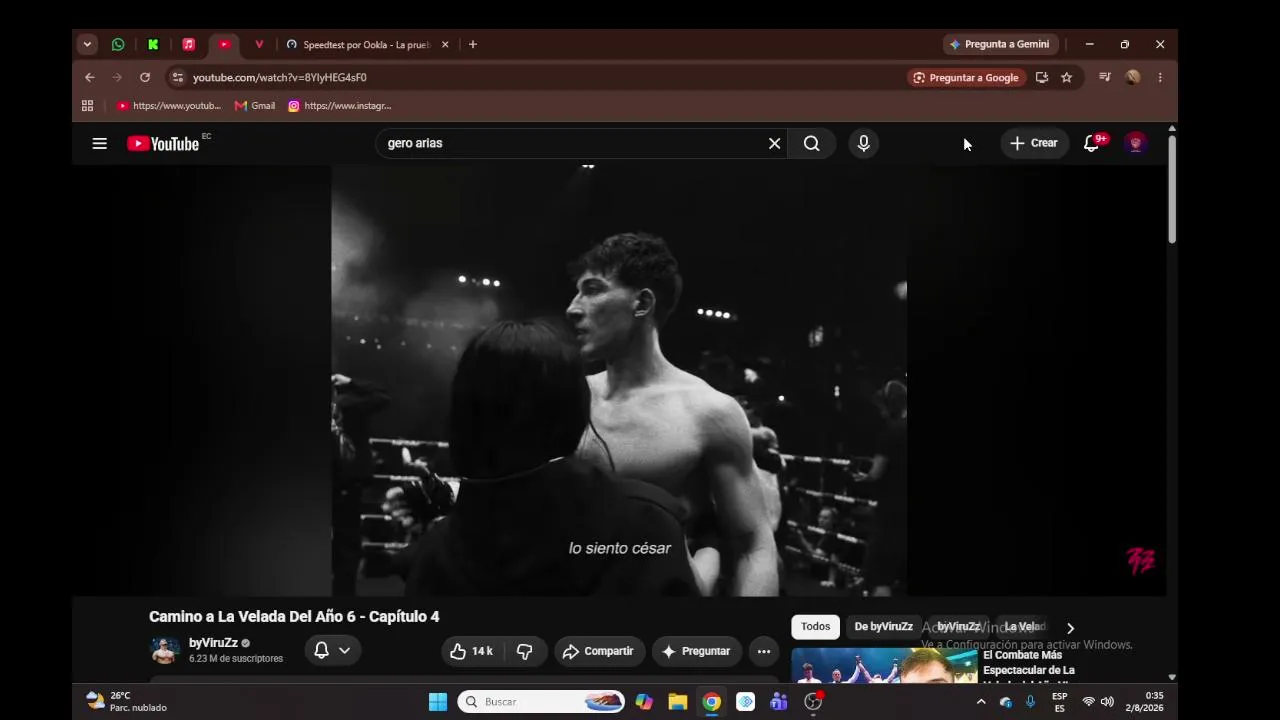The width and height of the screenshot is (1280, 720).
Task: Select the 'Todos' filter chip
Action: (x=815, y=627)
